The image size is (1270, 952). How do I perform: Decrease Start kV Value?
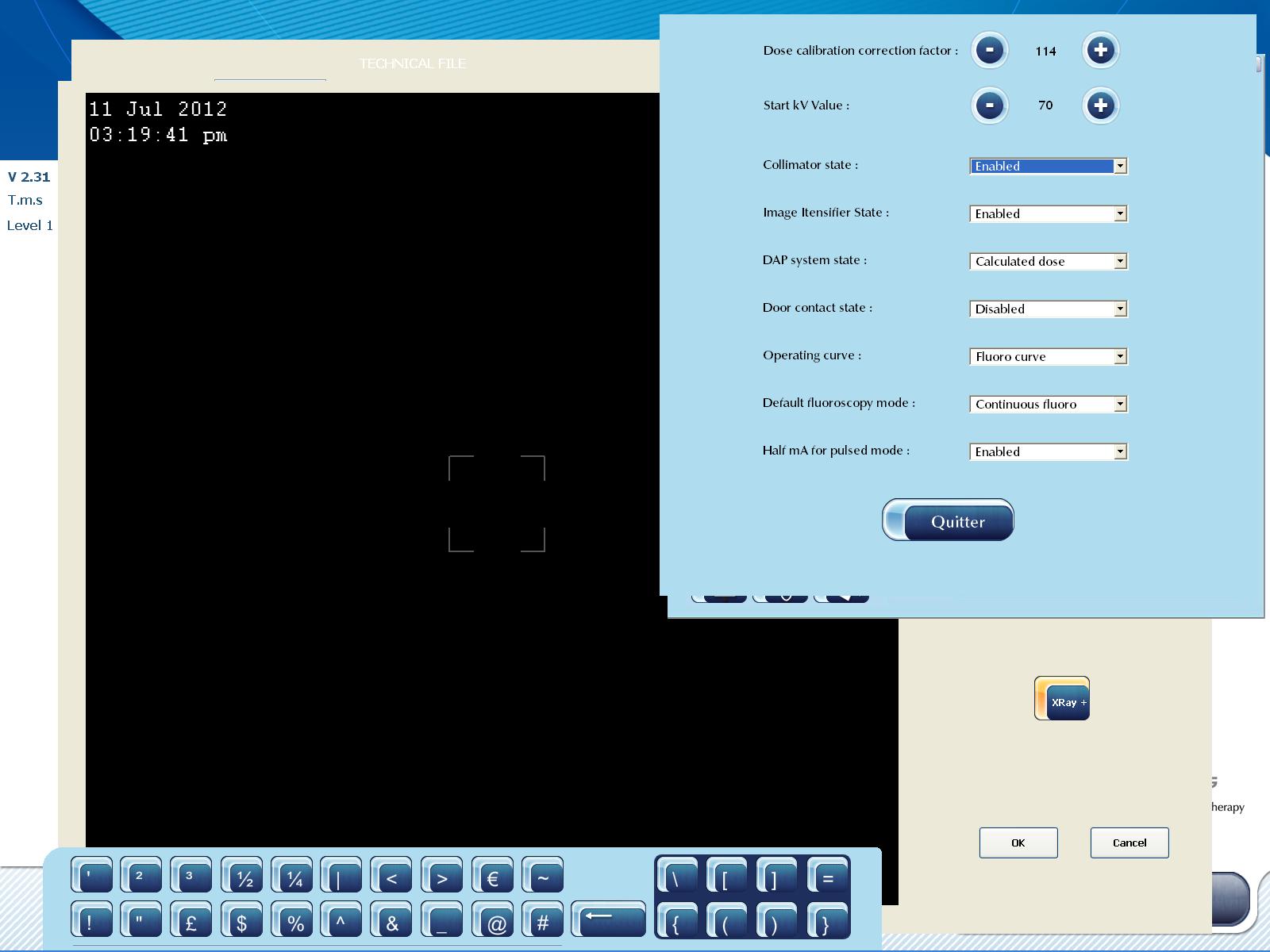tap(990, 105)
